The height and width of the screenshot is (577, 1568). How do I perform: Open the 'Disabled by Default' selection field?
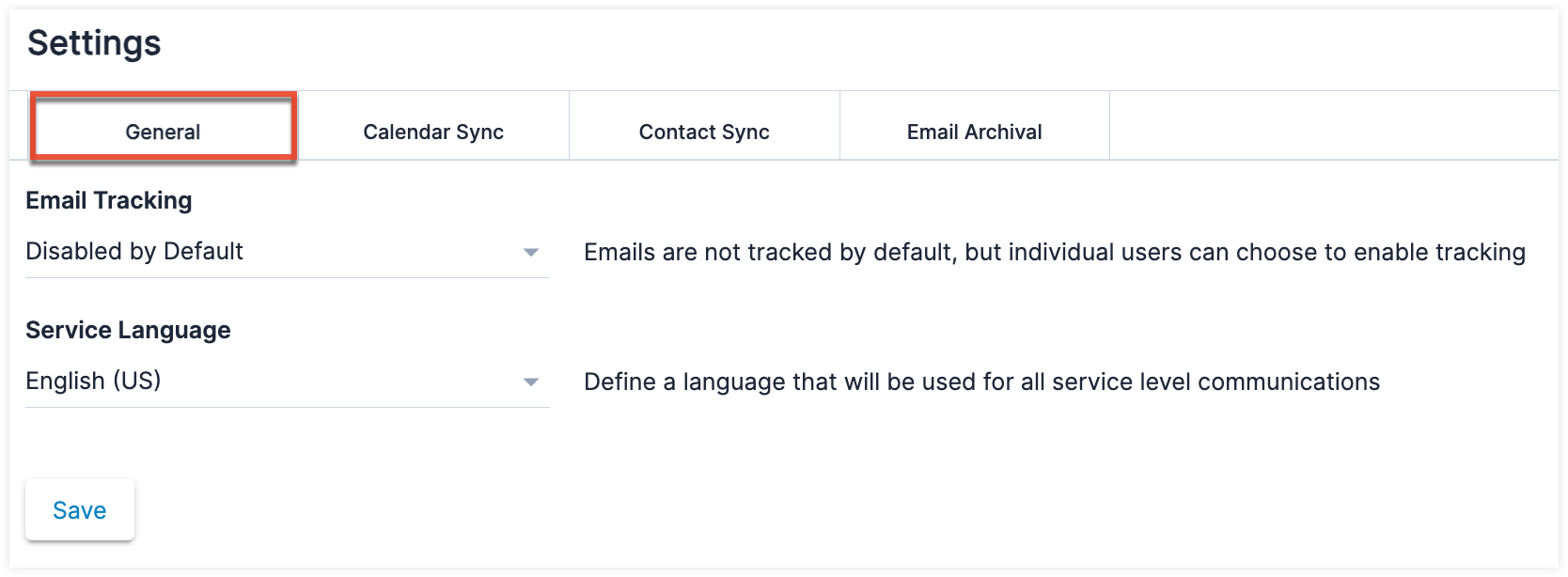pyautogui.click(x=288, y=252)
